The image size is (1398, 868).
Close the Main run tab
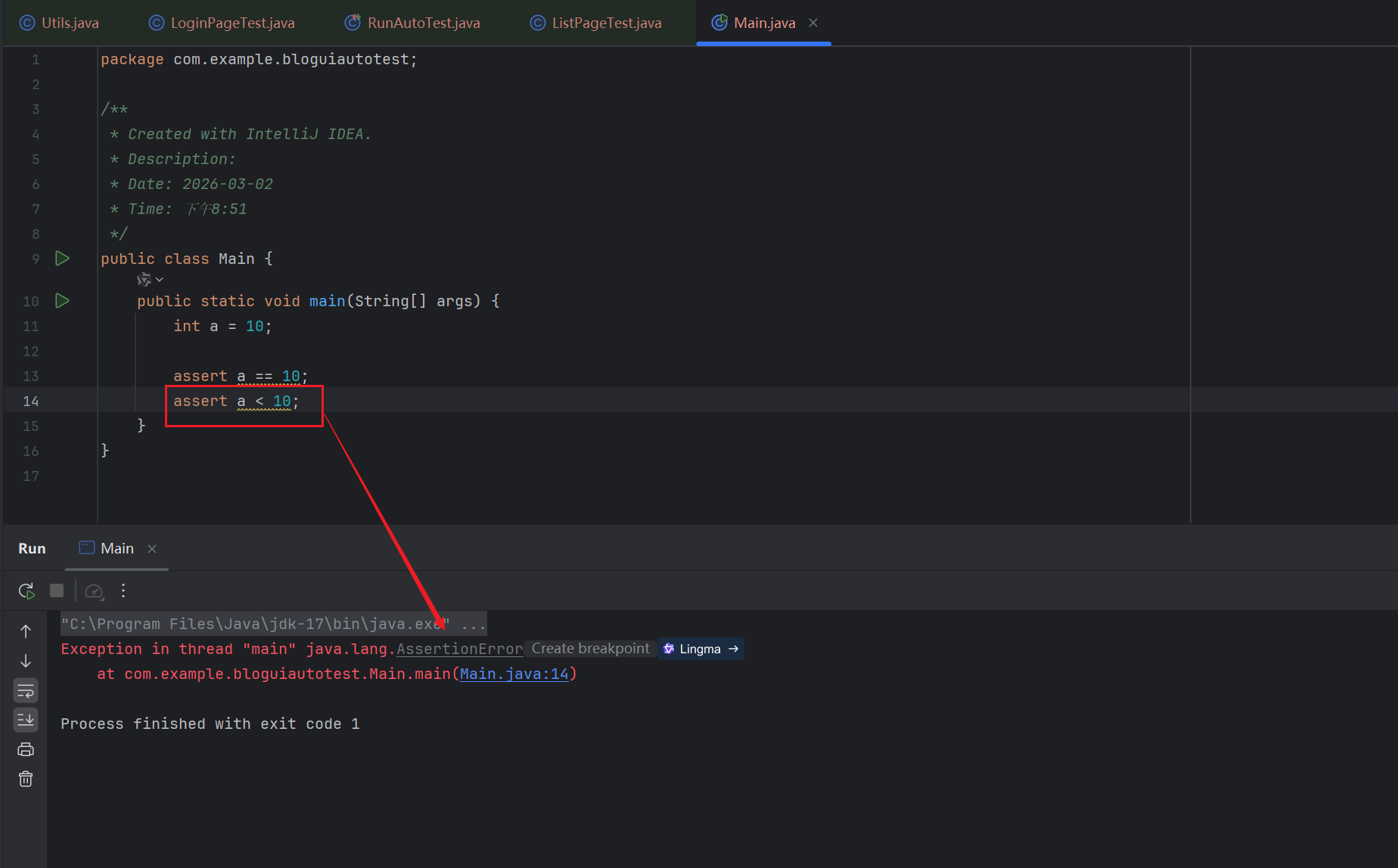152,549
